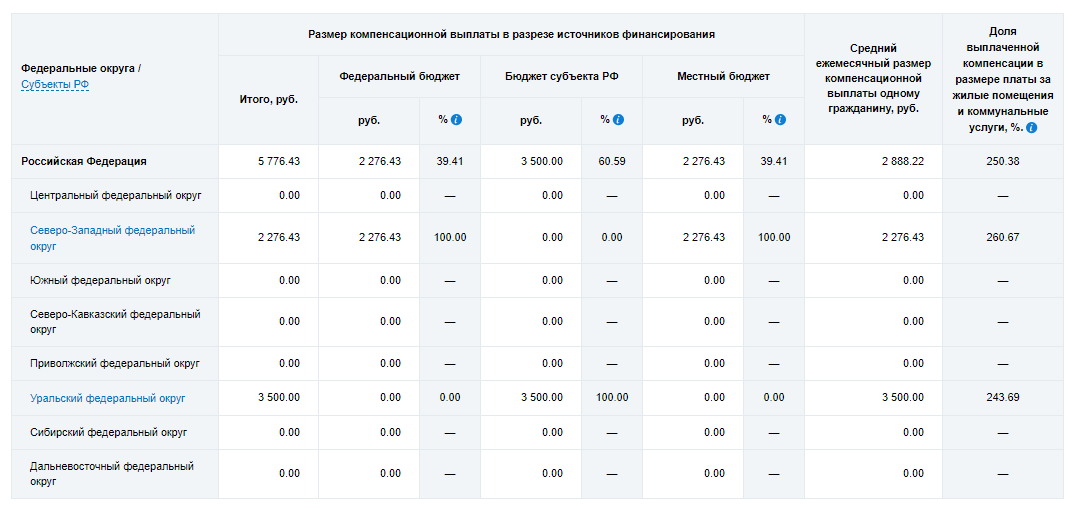Click Дальневосточный федеральный округ row label

(112, 473)
